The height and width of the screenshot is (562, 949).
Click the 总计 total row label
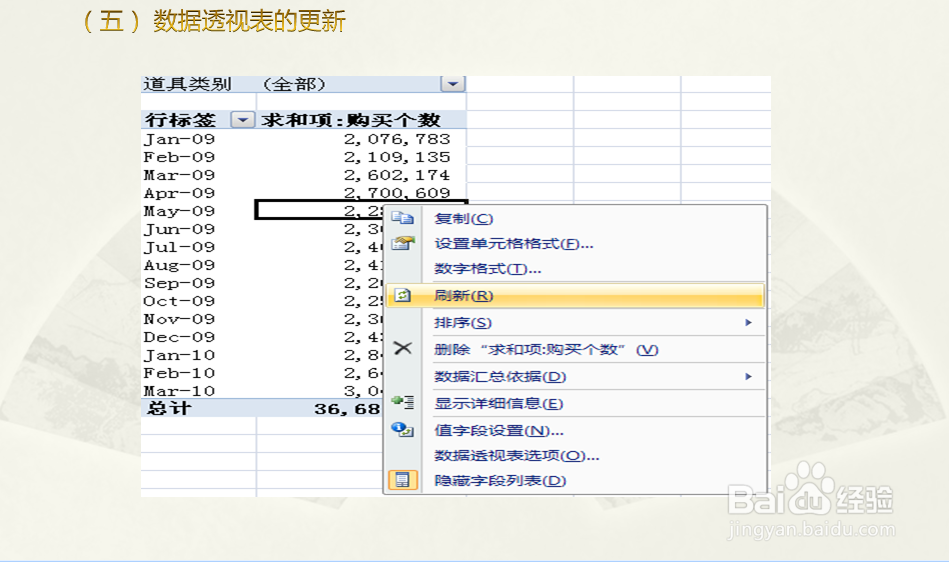pyautogui.click(x=169, y=408)
